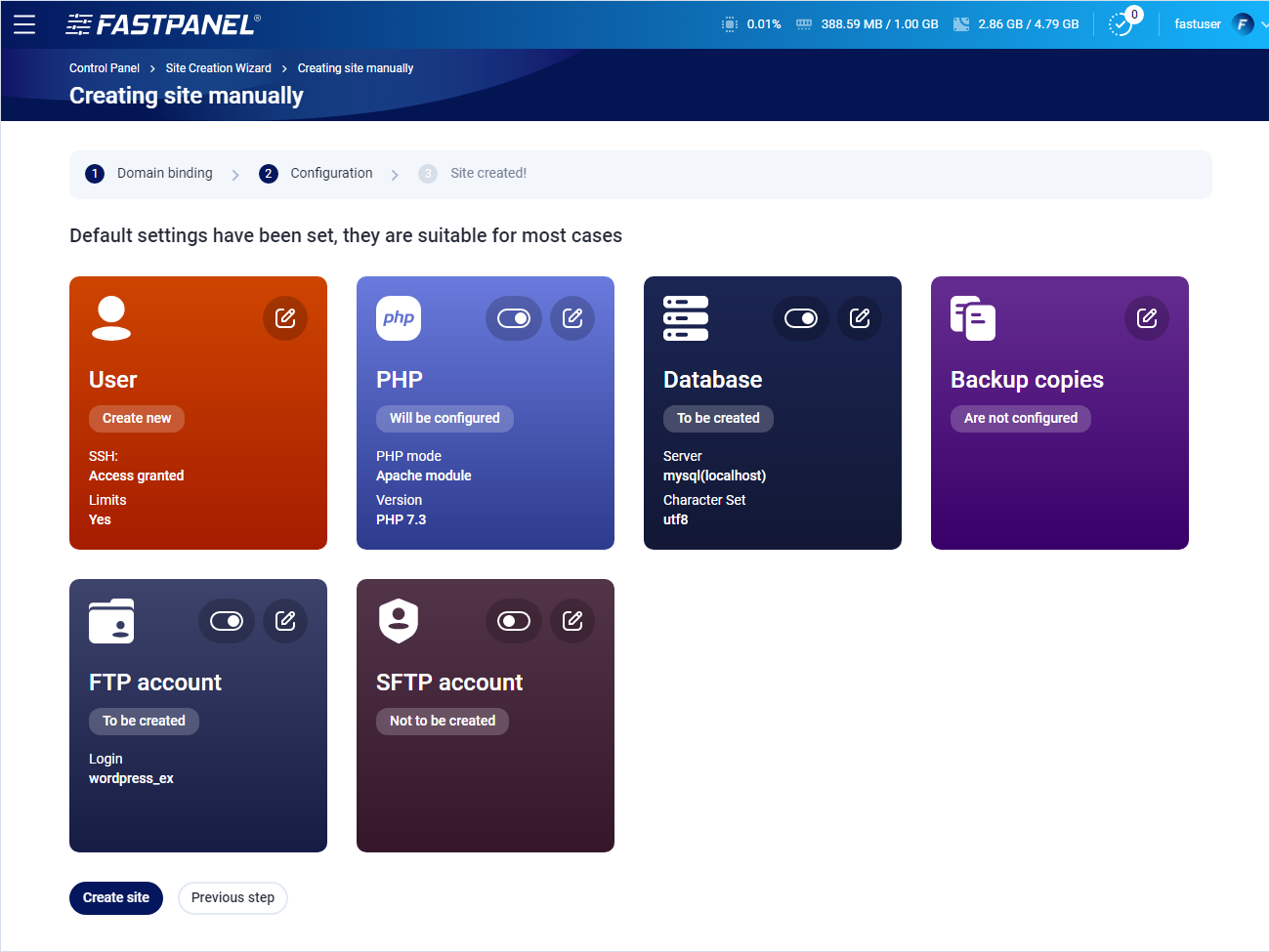
Task: Click the Are not configured badge
Action: [1021, 419]
